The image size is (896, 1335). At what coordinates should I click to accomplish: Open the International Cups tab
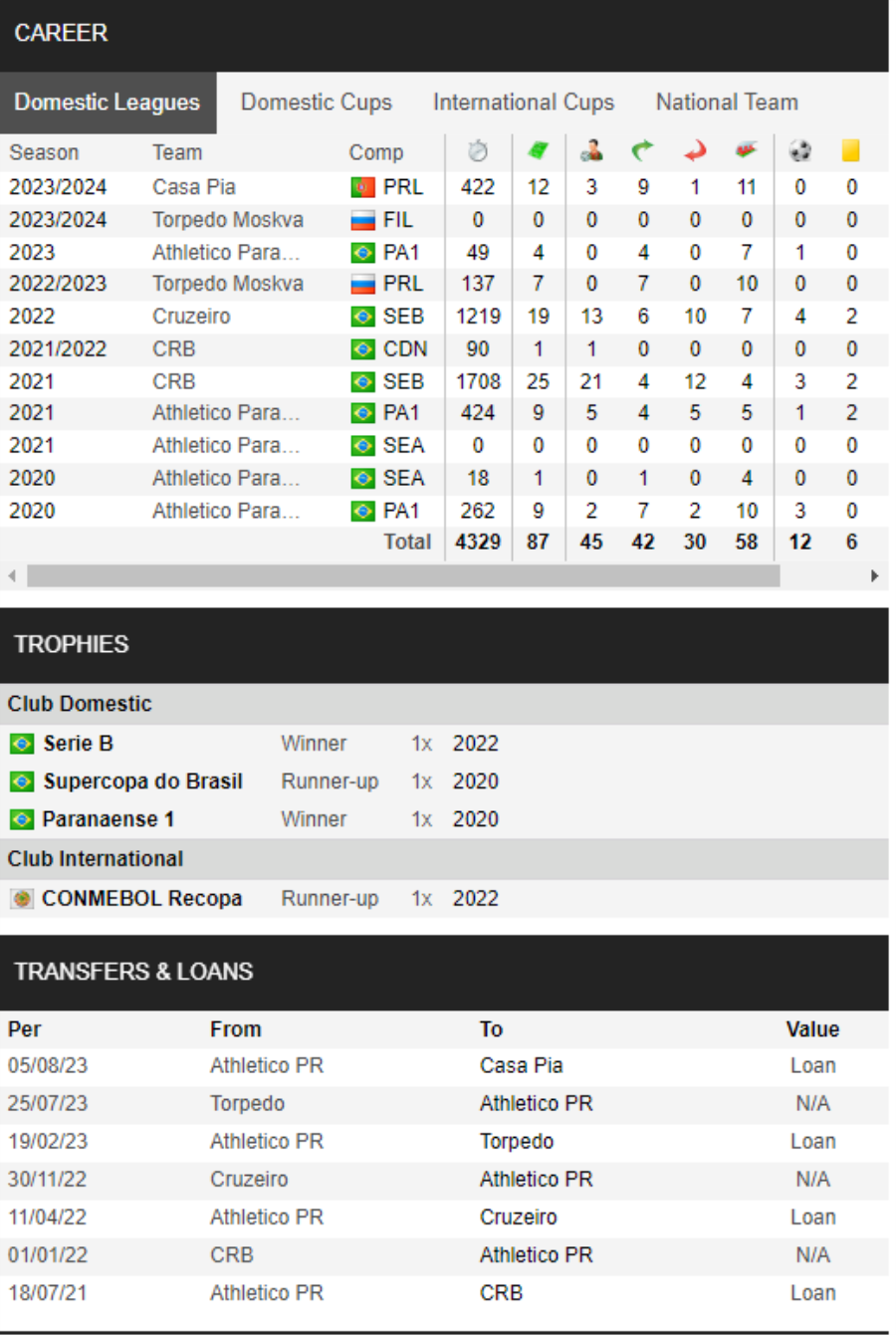click(524, 103)
